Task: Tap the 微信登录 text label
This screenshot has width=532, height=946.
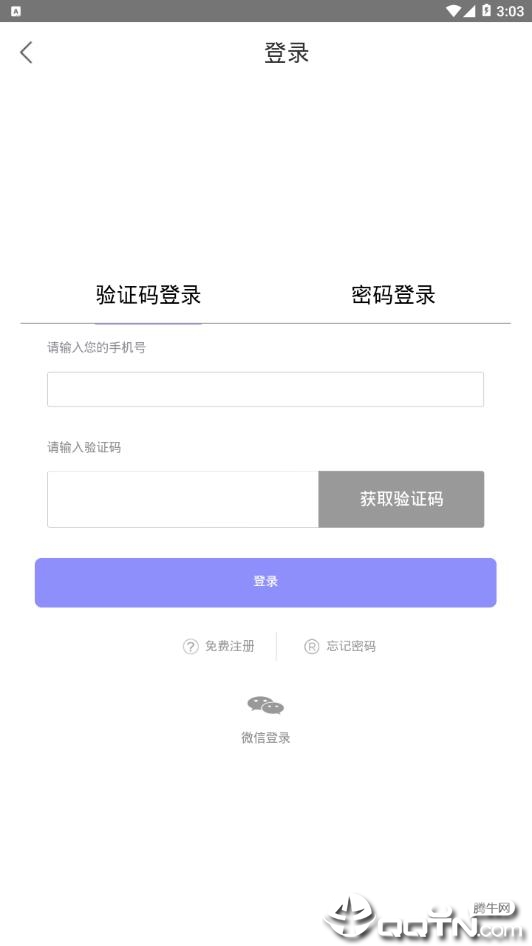Action: (x=265, y=737)
